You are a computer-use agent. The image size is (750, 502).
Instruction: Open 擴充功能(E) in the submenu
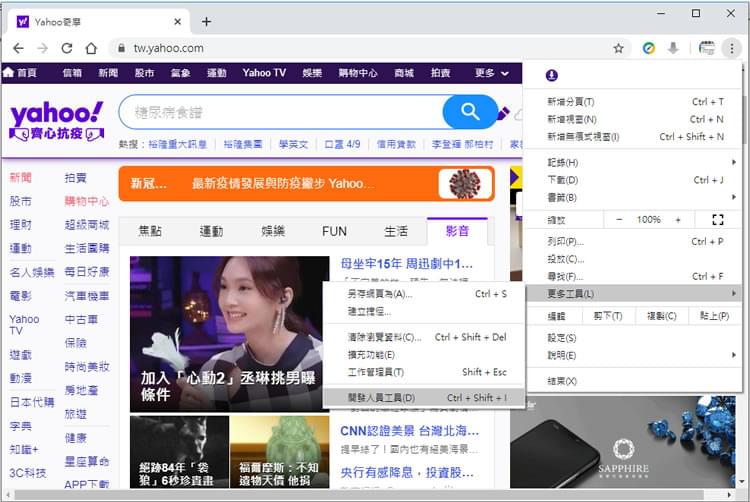click(424, 355)
